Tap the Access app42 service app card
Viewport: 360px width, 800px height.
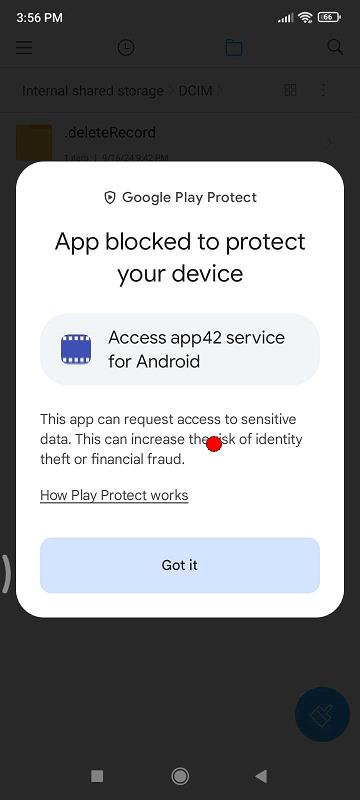pyautogui.click(x=180, y=349)
